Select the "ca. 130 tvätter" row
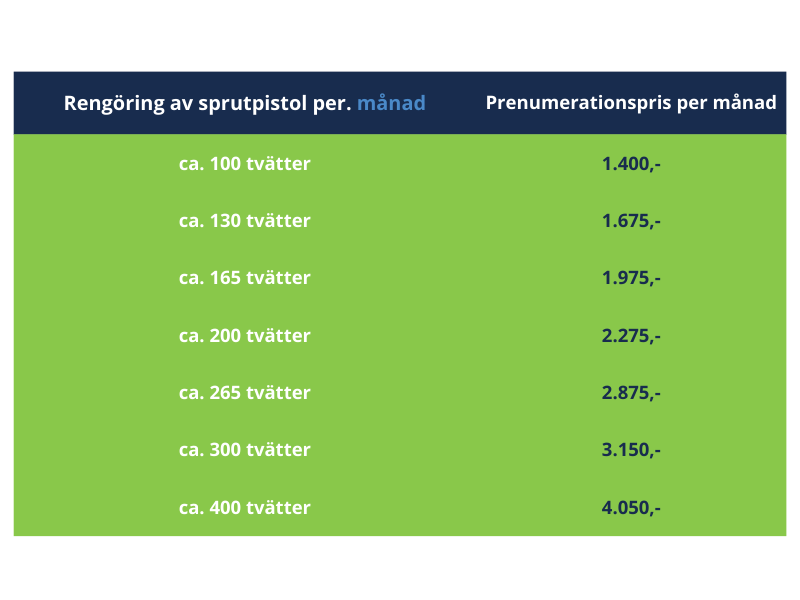This screenshot has height=600, width=800. point(400,221)
